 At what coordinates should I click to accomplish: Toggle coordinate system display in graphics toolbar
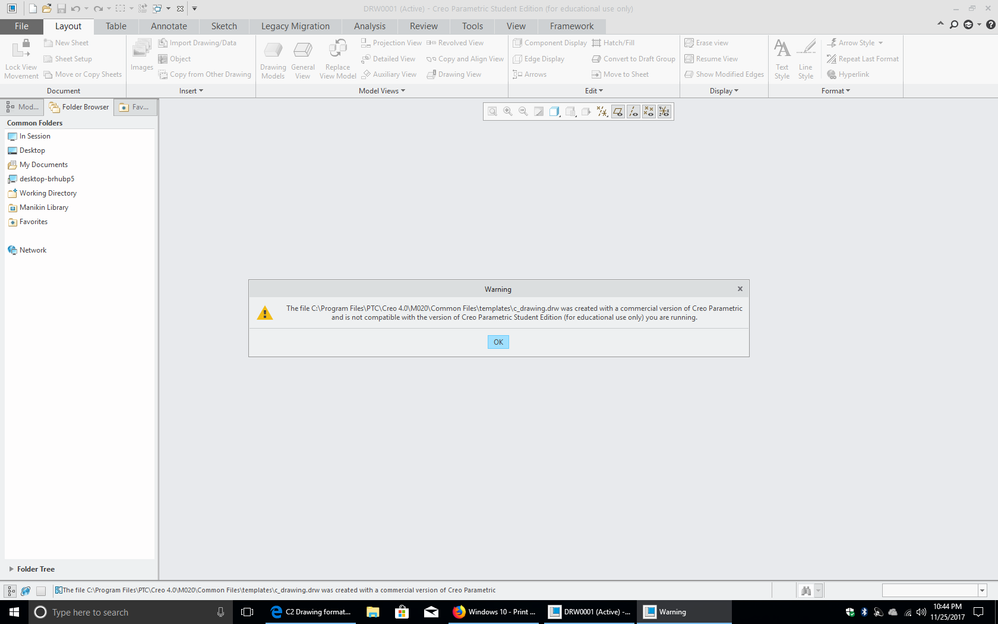(664, 111)
